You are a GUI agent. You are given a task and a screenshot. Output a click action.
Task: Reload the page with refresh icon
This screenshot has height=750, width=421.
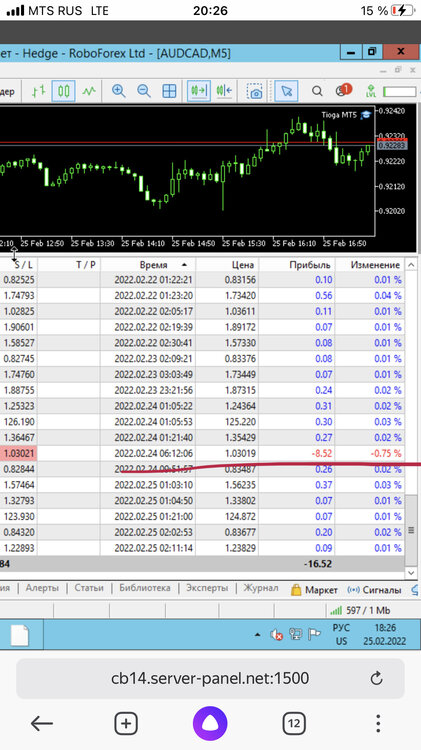pyautogui.click(x=377, y=678)
